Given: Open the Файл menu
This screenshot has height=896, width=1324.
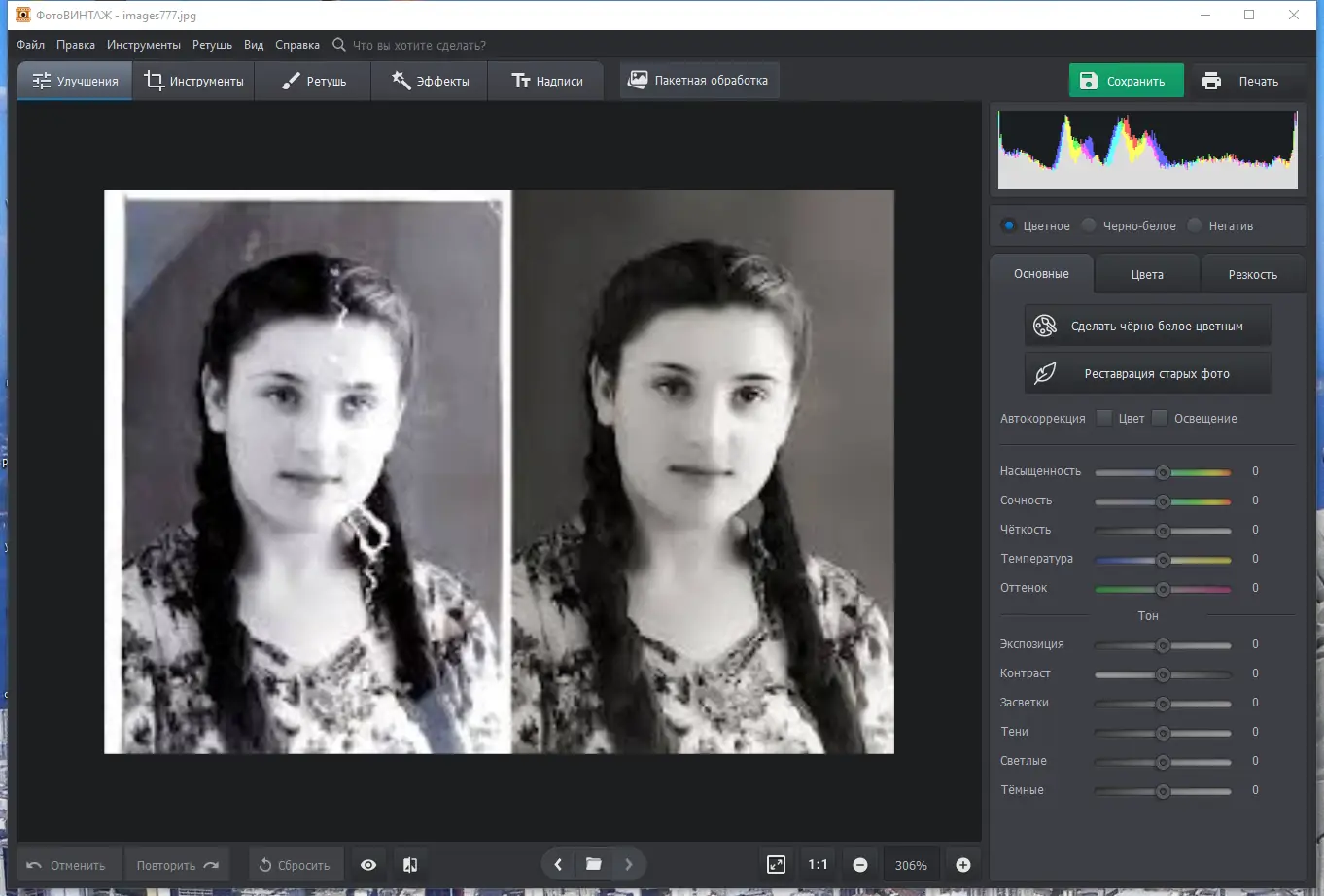Looking at the screenshot, I should pyautogui.click(x=30, y=45).
